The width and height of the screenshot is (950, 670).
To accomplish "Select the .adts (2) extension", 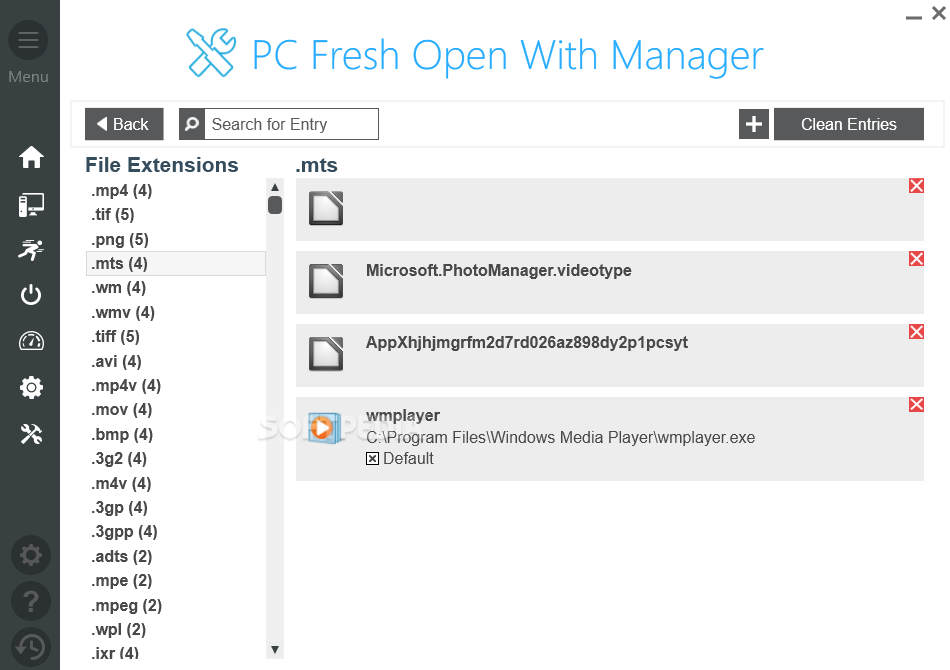I will click(121, 557).
